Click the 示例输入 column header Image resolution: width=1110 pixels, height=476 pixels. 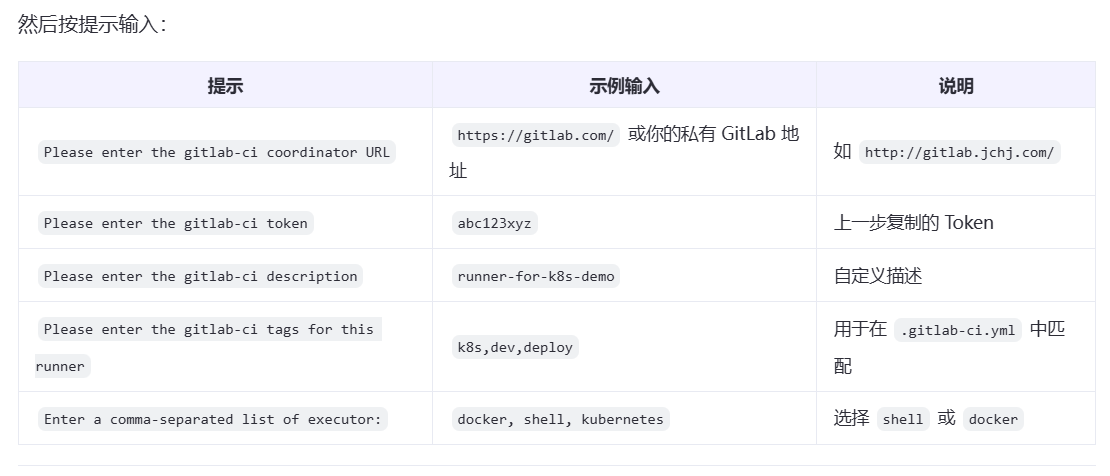[x=624, y=86]
